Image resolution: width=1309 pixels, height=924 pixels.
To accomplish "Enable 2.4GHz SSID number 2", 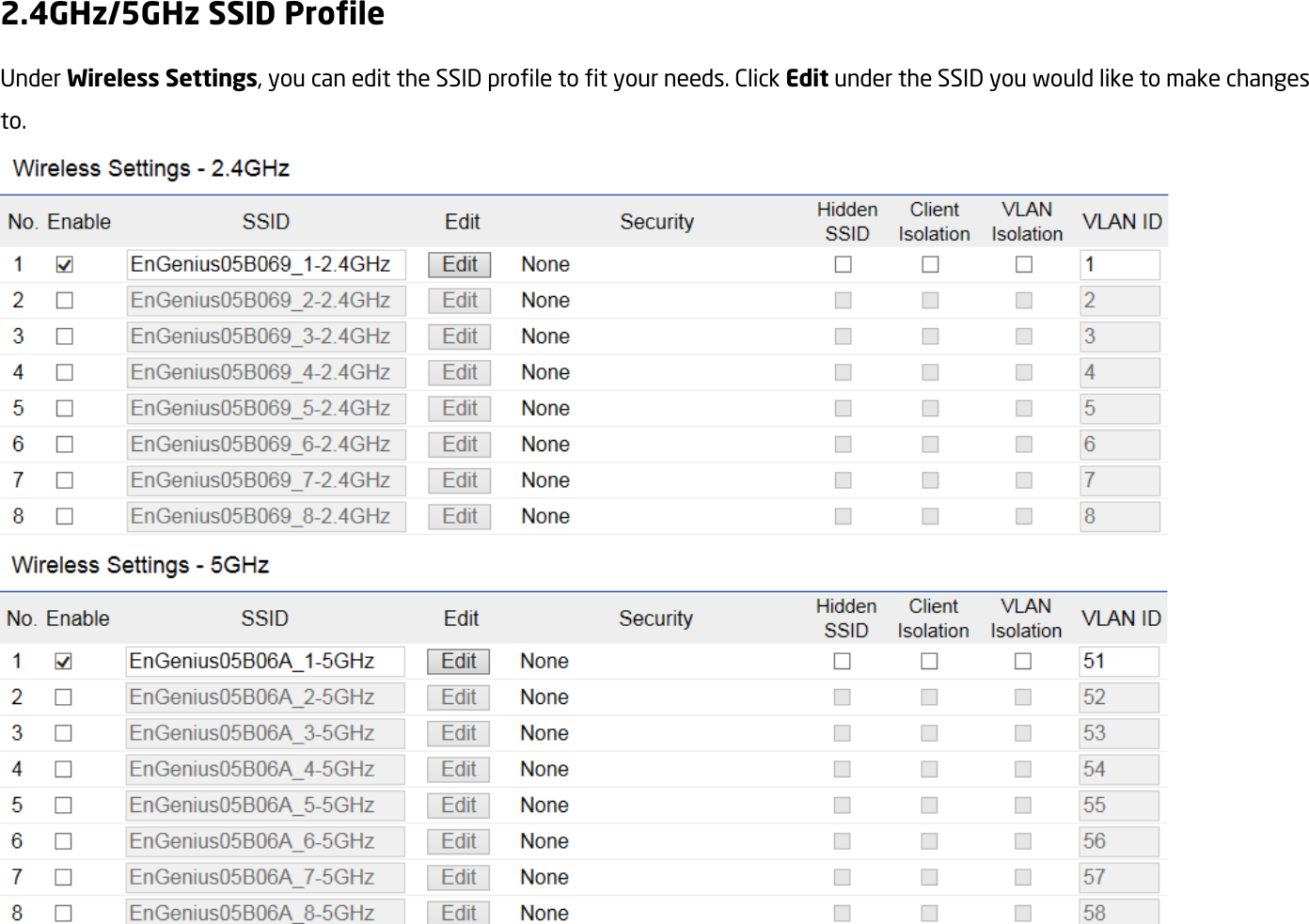I will coord(64,301).
